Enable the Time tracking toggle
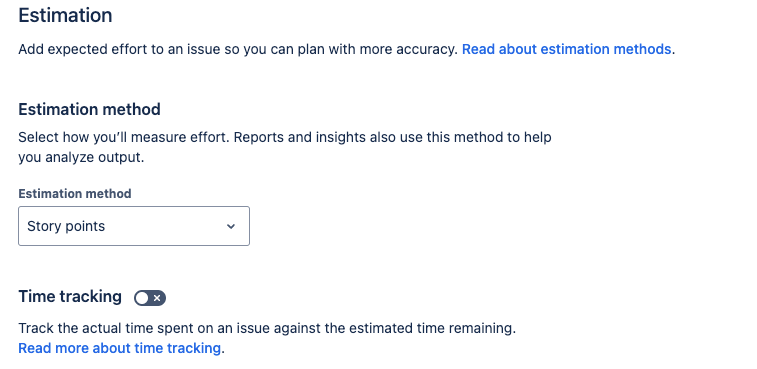 150,298
